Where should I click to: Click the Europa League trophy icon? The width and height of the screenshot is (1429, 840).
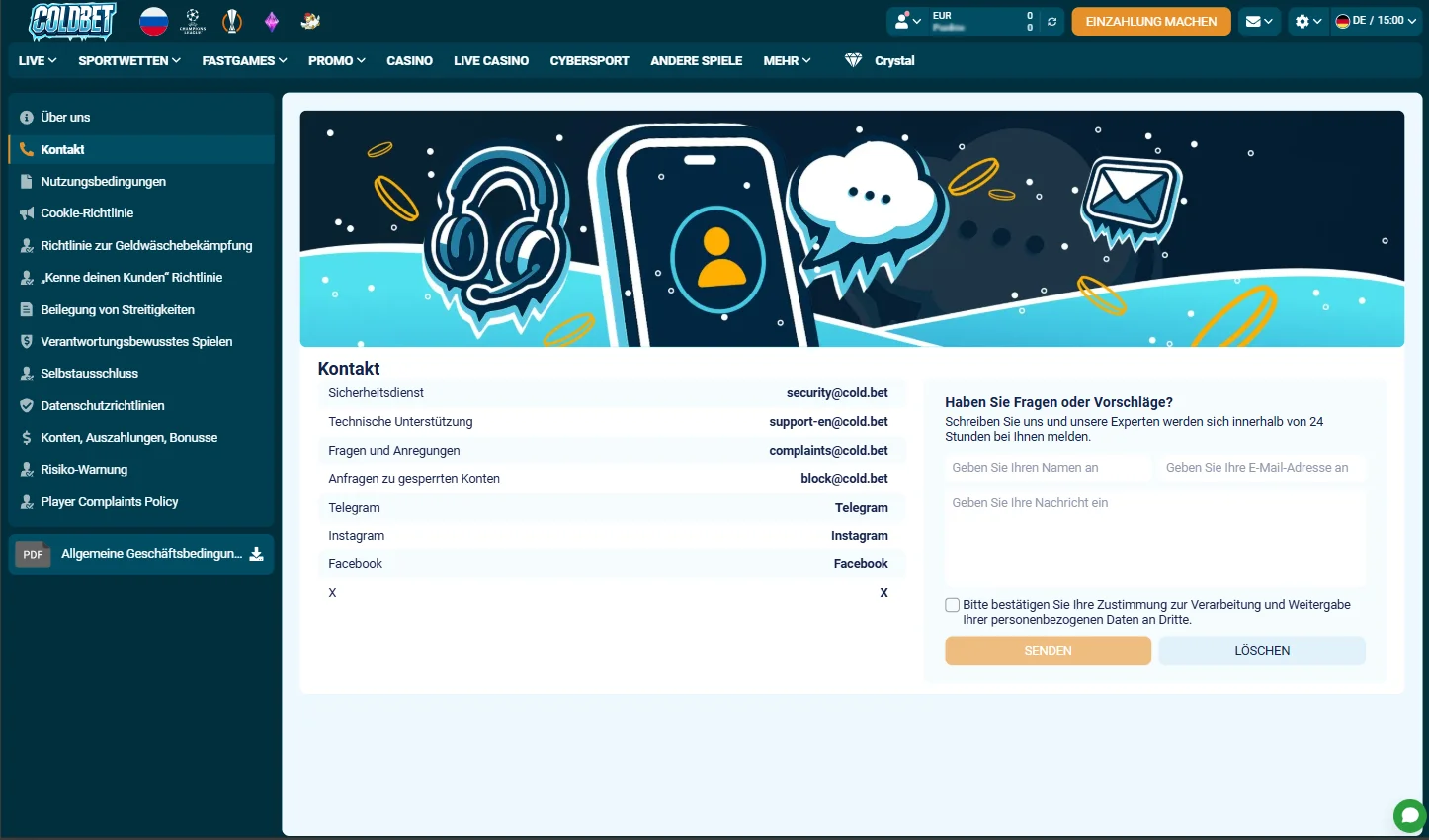click(231, 20)
